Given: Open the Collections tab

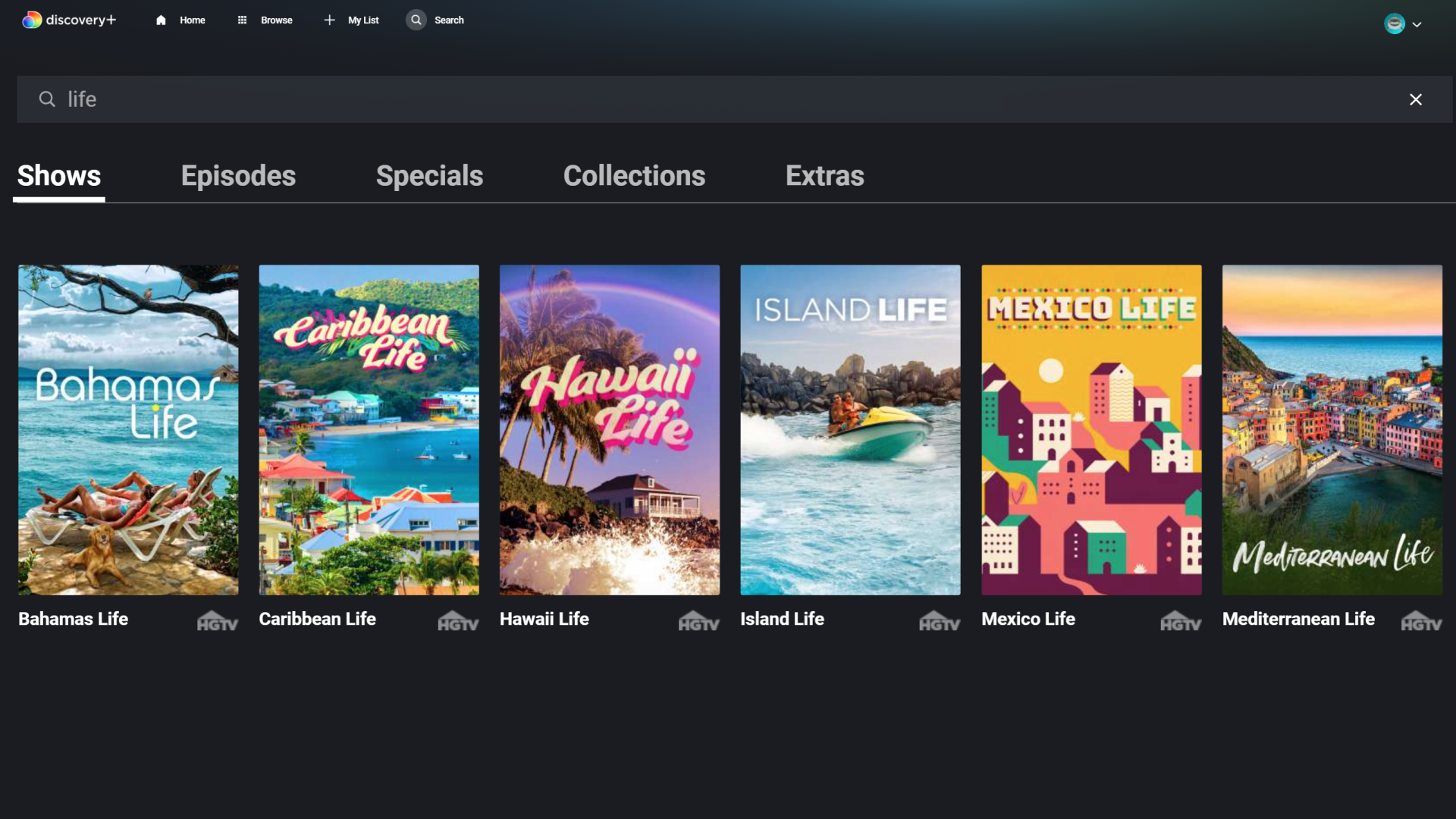Looking at the screenshot, I should click(634, 176).
